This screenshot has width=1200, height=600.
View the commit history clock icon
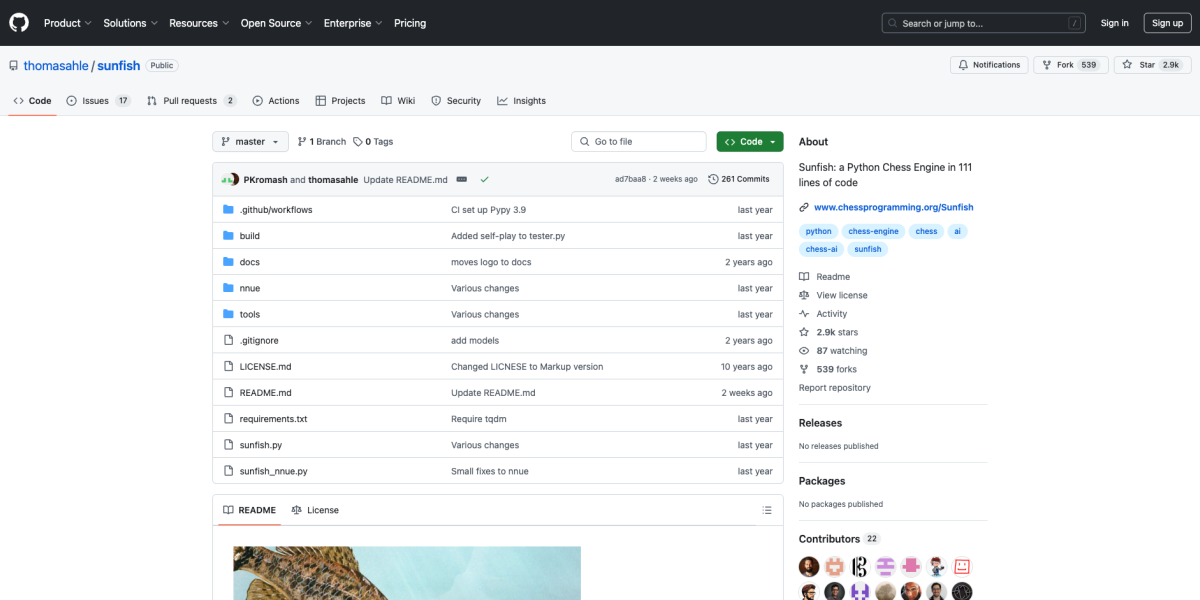tap(713, 179)
